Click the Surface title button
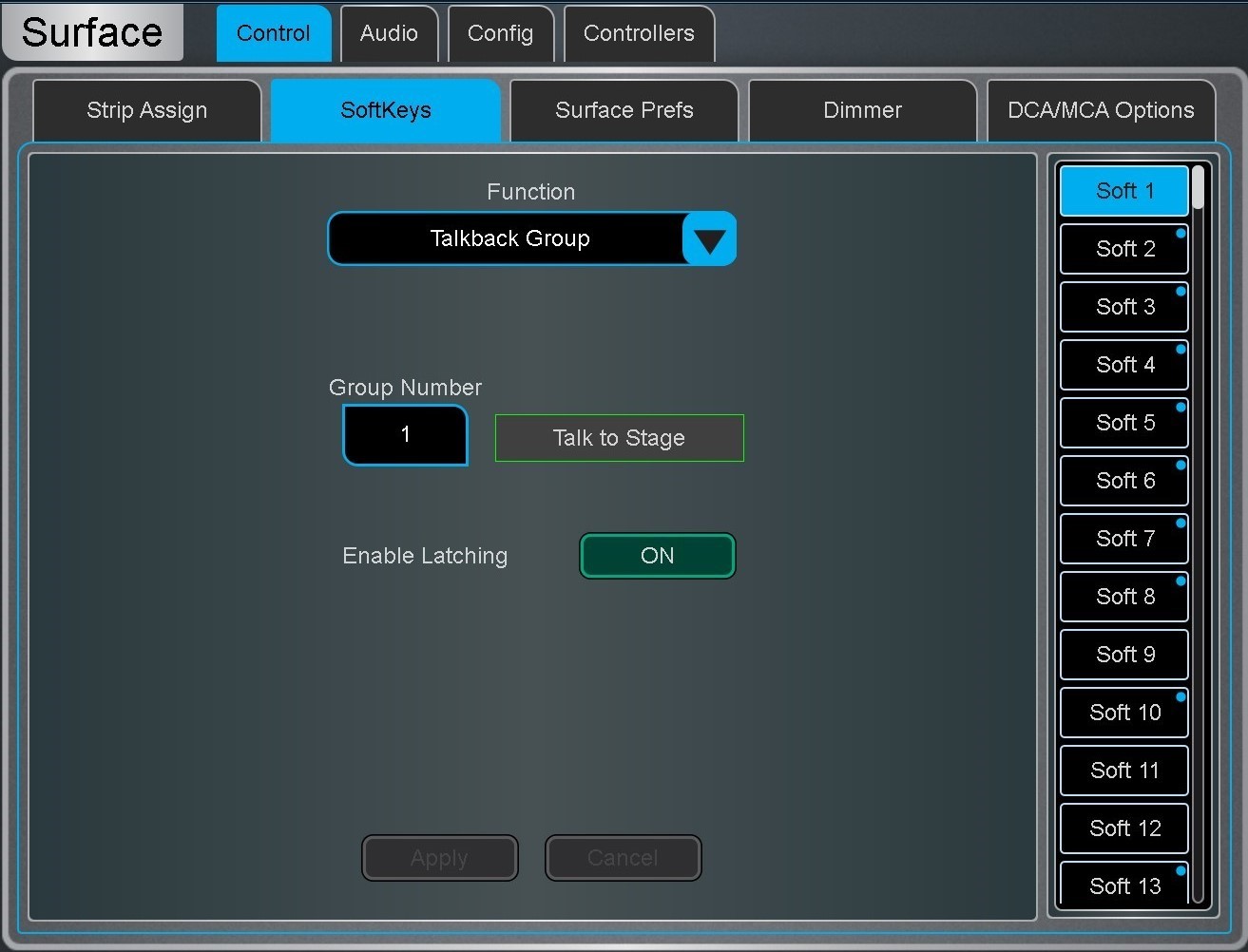The width and height of the screenshot is (1248, 952). 92,32
